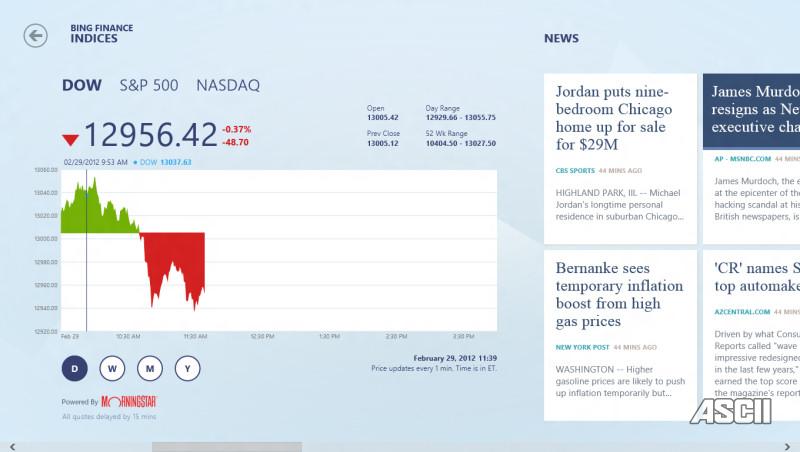Switch to the NASDAQ tab

(x=228, y=86)
